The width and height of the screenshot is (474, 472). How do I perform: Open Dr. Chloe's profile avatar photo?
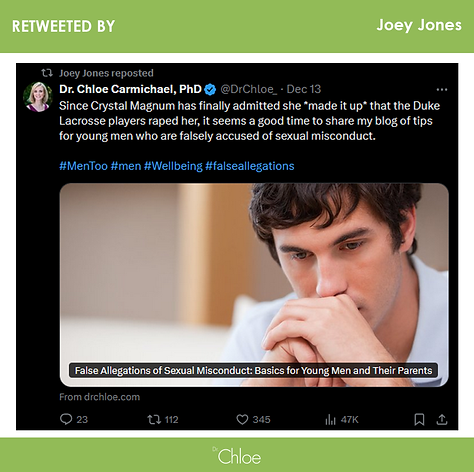(38, 97)
